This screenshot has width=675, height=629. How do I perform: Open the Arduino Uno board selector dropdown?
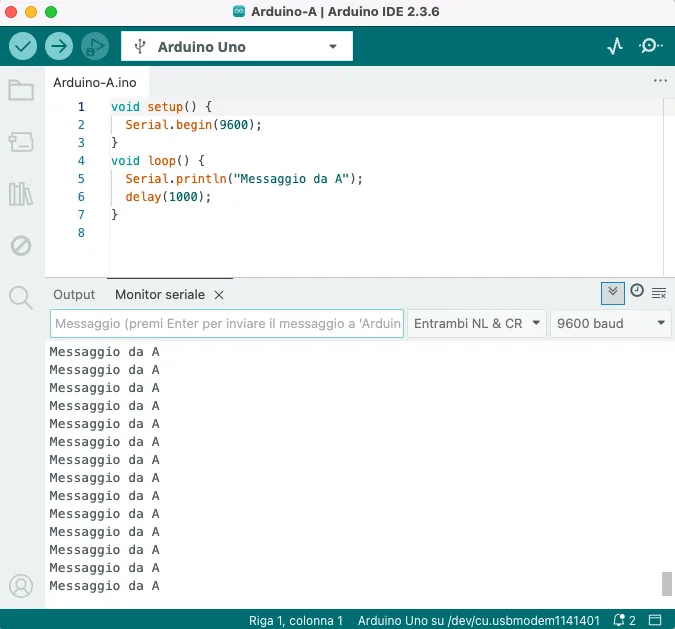coord(237,46)
